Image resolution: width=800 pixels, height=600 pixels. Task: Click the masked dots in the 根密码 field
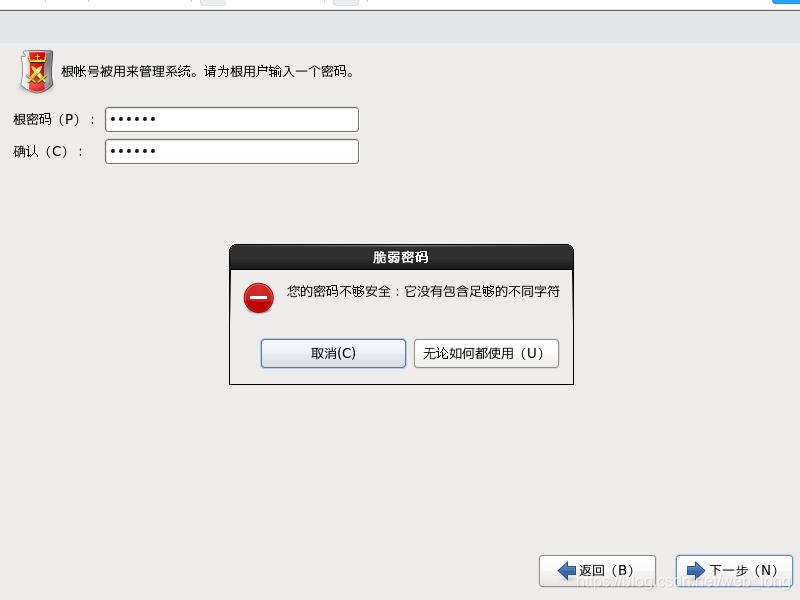point(135,119)
